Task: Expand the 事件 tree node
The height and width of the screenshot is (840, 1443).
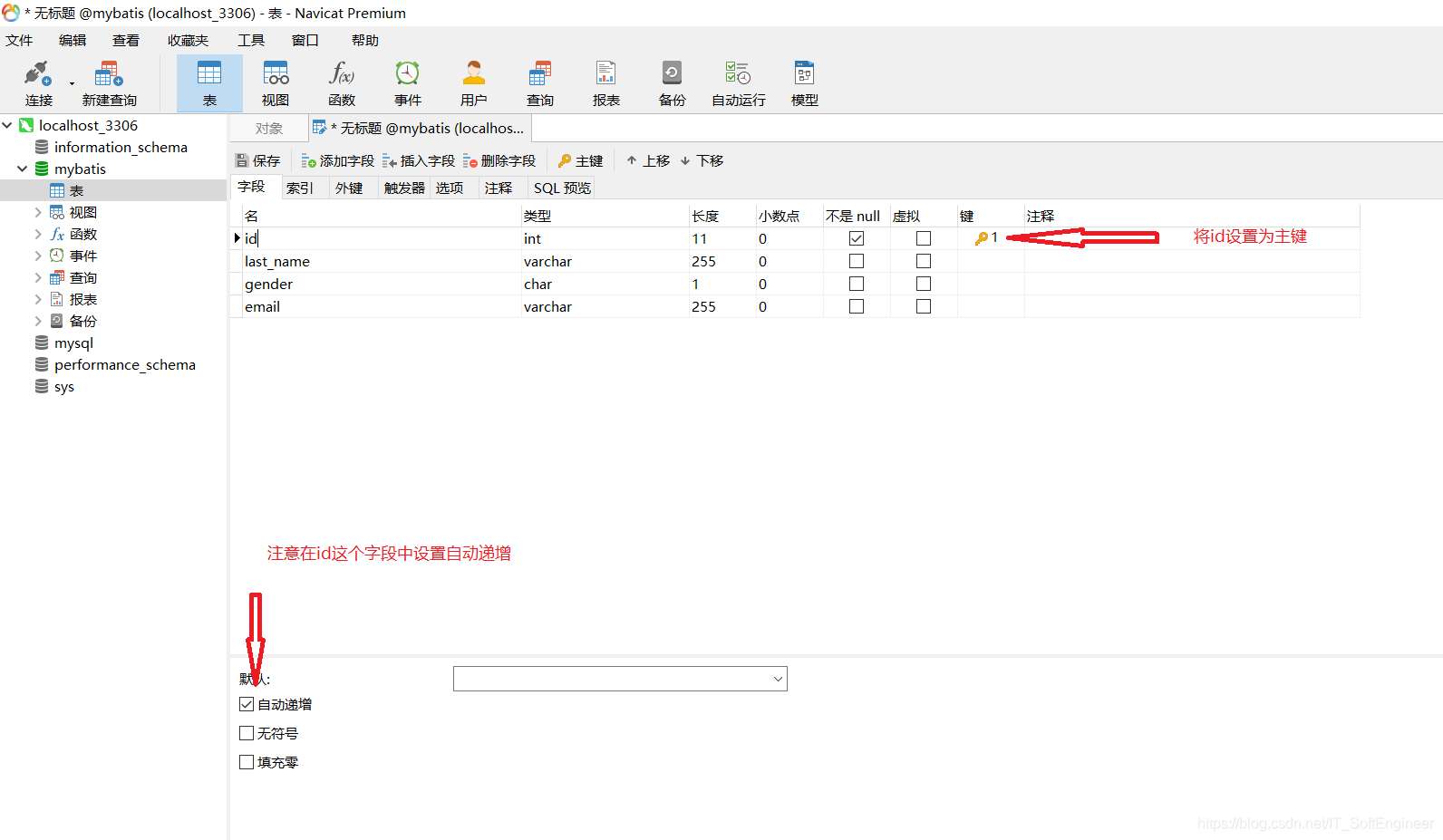Action: [37, 256]
